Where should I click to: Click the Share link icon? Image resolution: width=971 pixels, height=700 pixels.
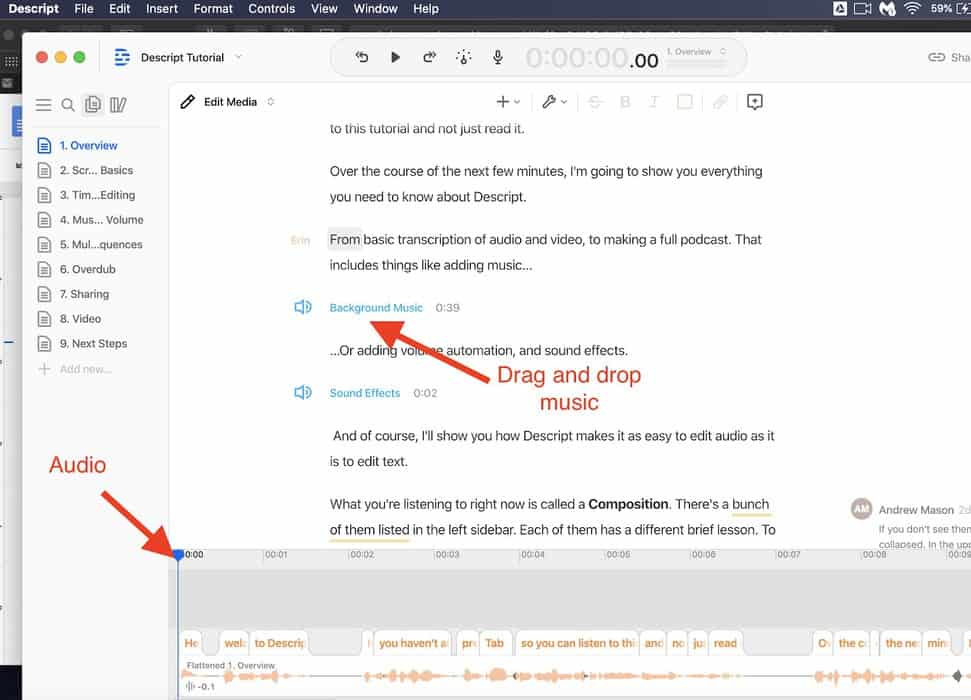point(936,57)
